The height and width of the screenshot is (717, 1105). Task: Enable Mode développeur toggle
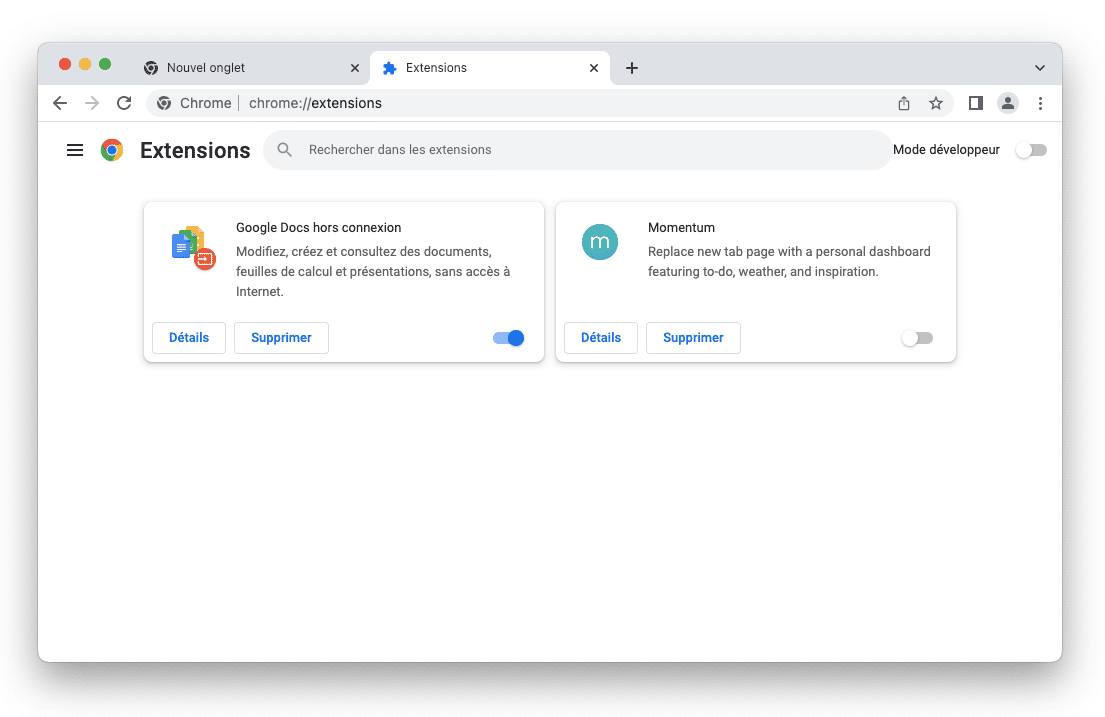coord(1032,150)
